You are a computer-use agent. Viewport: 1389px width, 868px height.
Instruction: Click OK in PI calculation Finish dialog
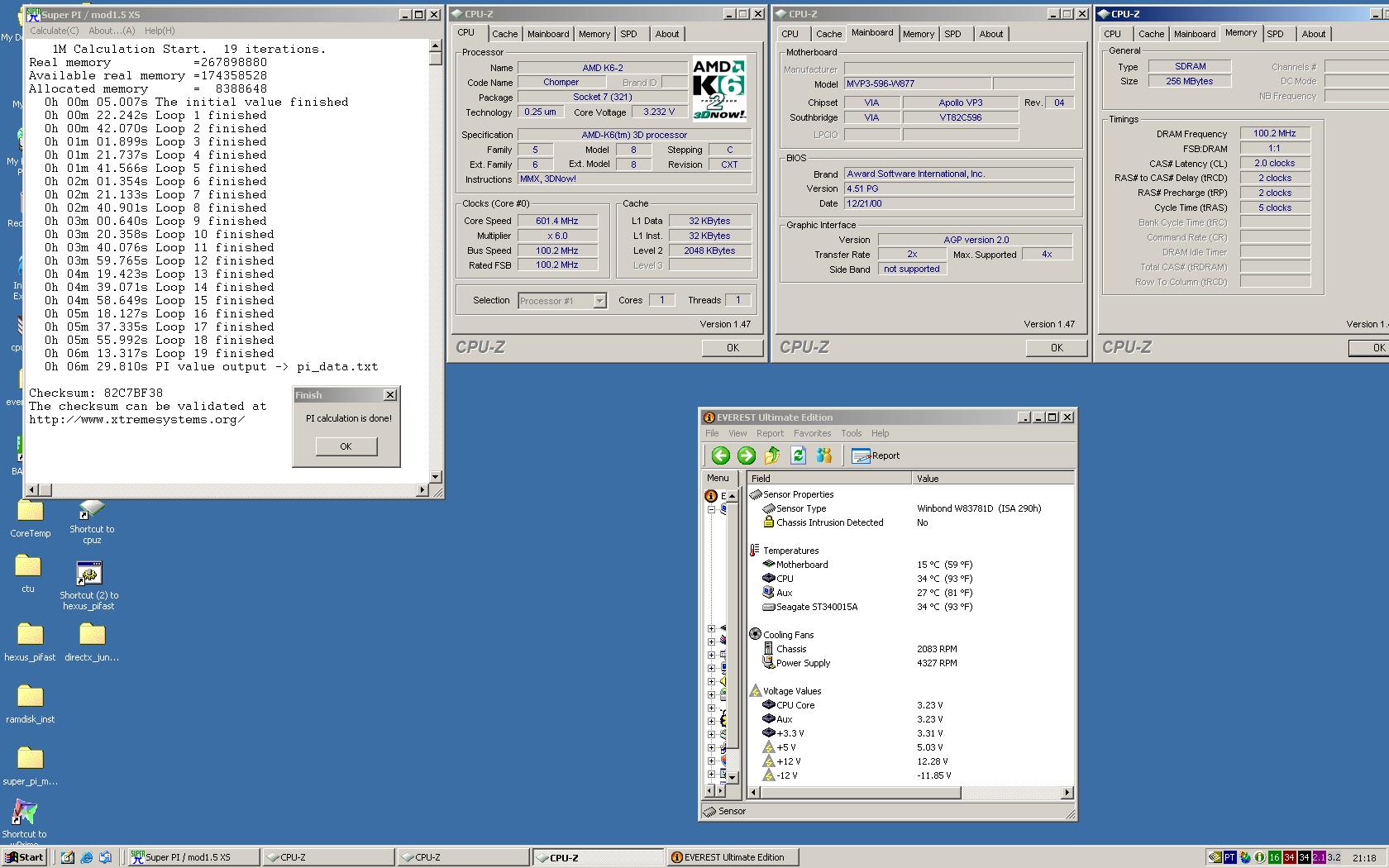[x=346, y=446]
